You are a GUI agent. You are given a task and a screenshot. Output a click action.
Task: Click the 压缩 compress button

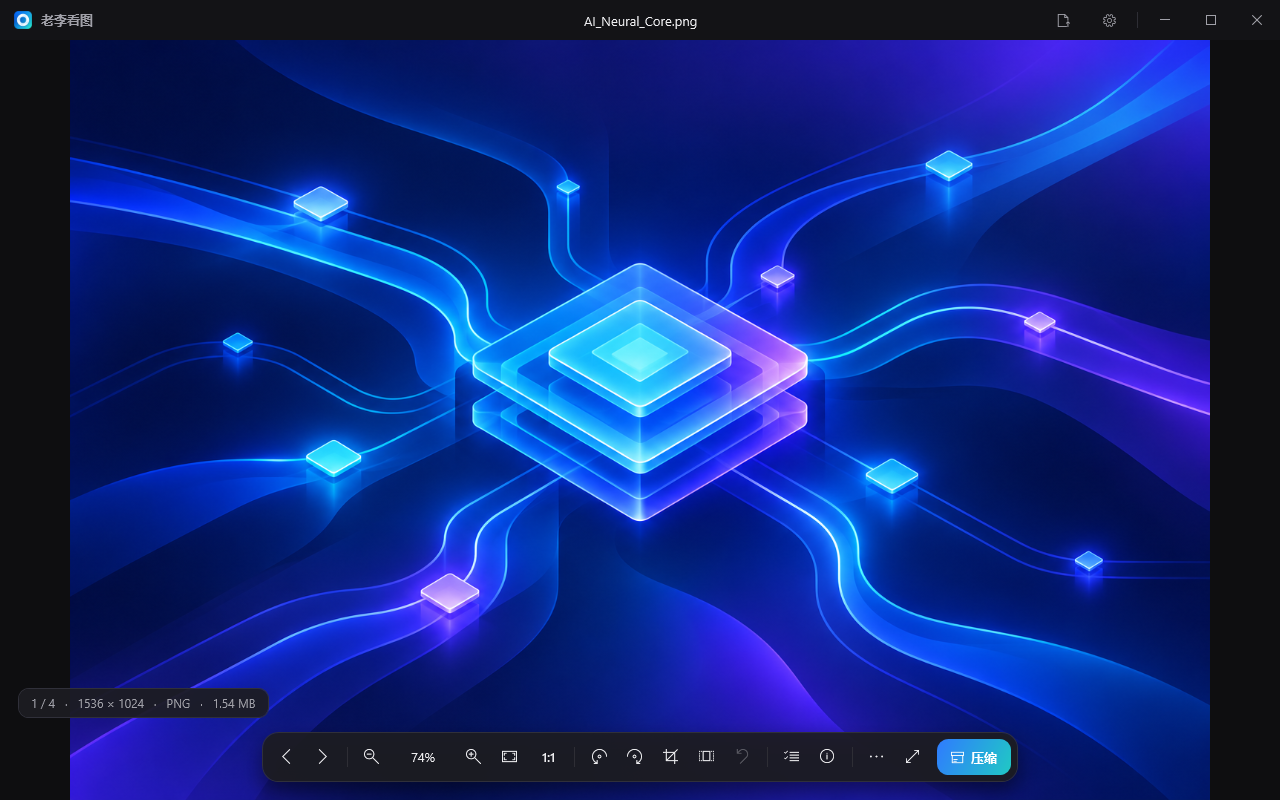pyautogui.click(x=974, y=757)
